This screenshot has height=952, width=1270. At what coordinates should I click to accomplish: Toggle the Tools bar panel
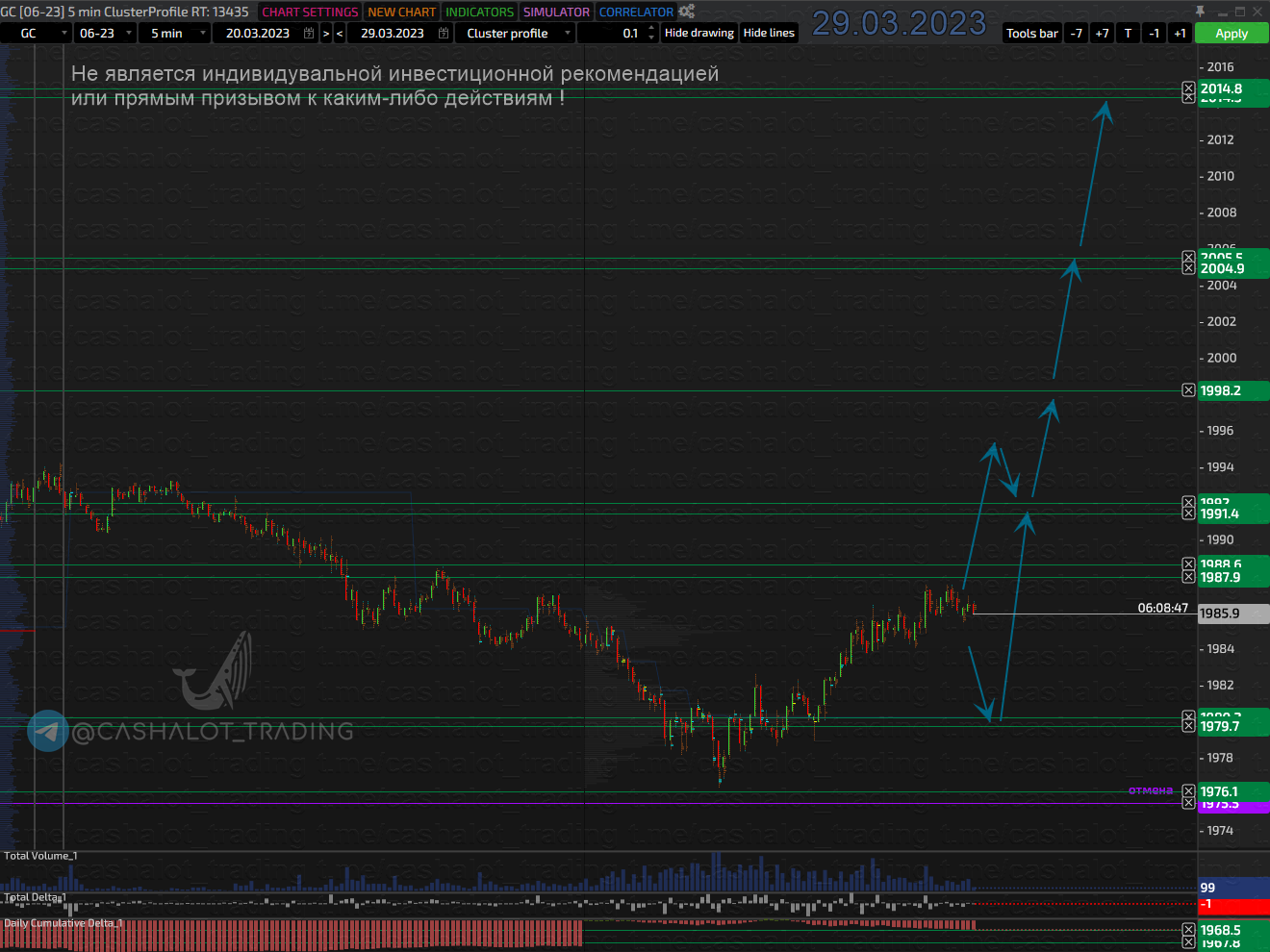(1031, 33)
